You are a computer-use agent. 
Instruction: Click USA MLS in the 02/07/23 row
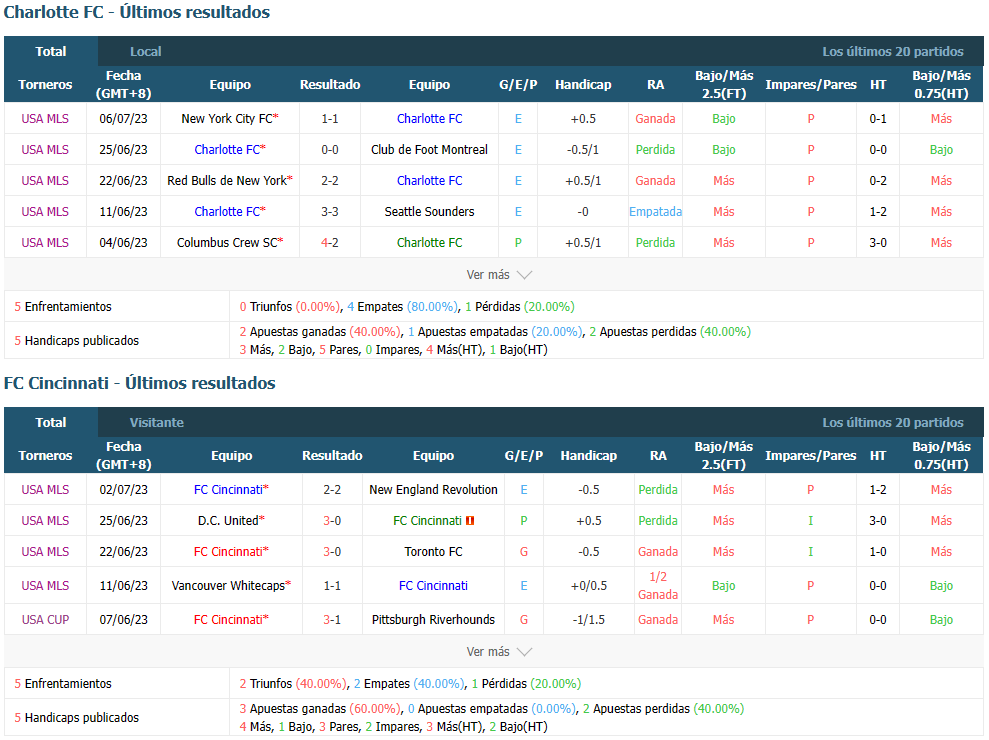(45, 490)
